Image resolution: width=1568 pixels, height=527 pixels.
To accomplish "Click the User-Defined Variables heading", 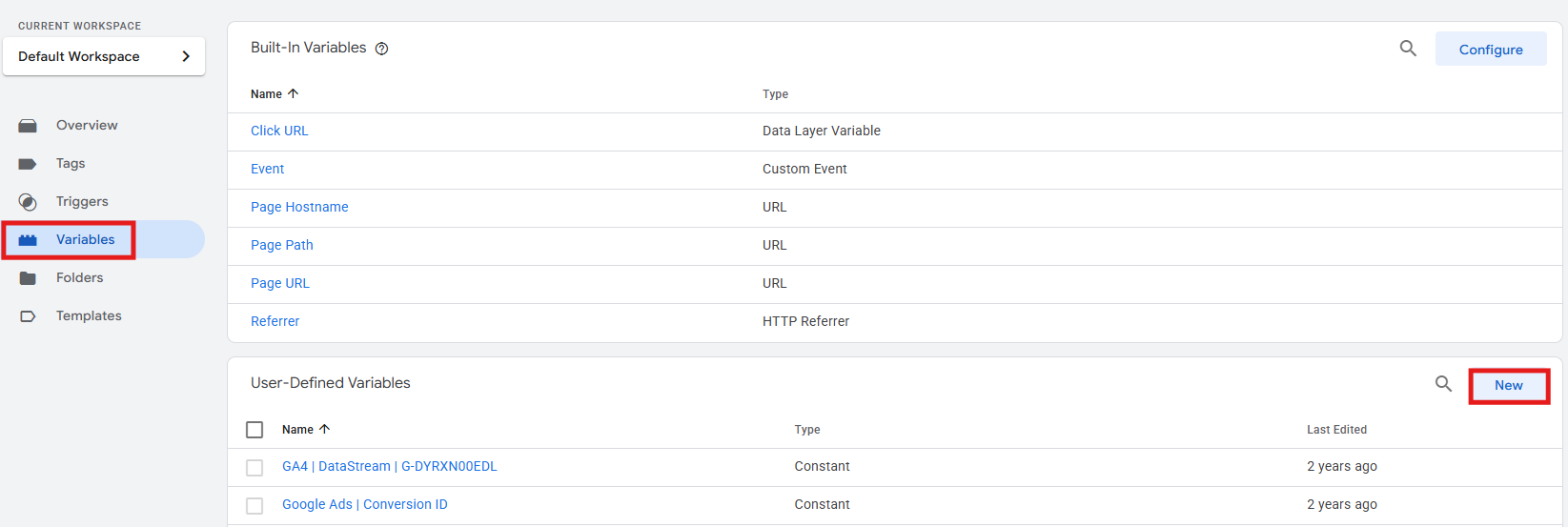I will click(x=330, y=383).
